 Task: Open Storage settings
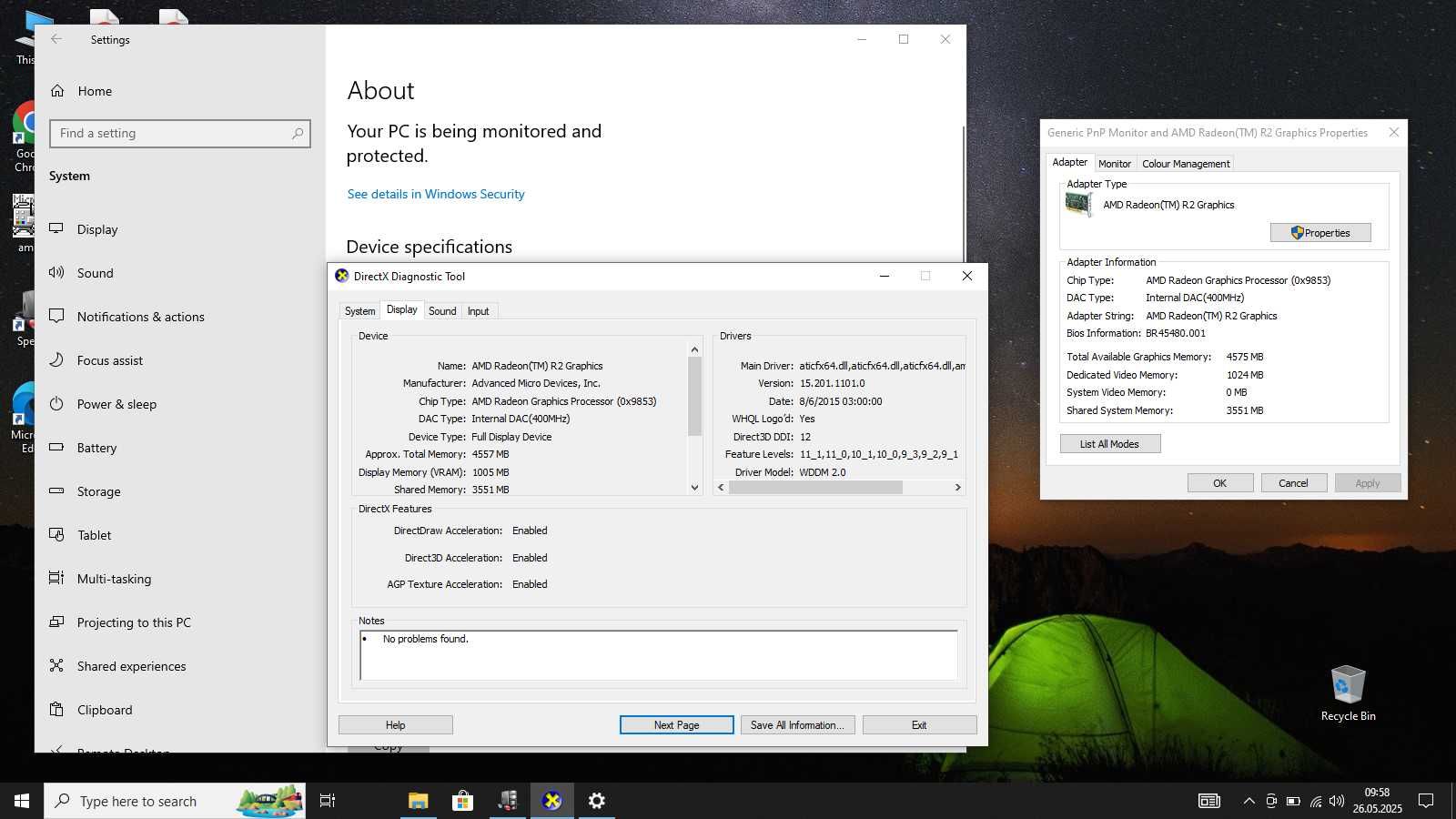(x=99, y=491)
